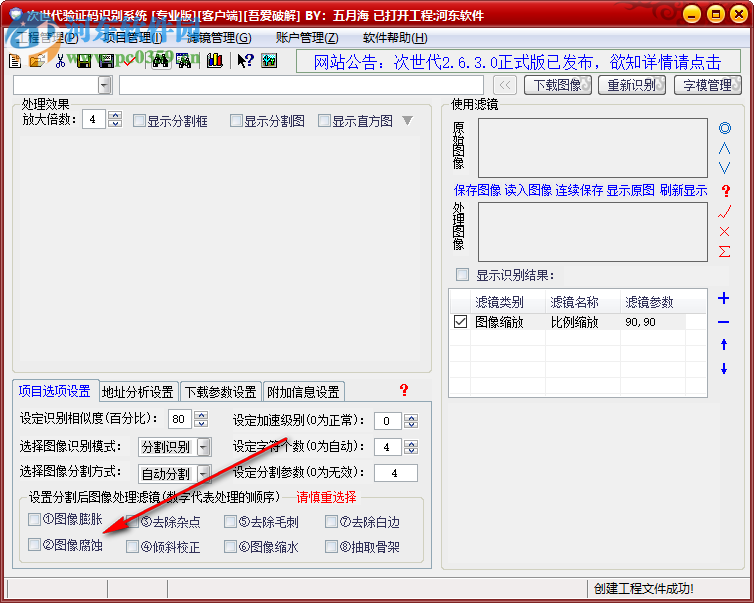Click the colored bar chart icon
The image size is (754, 603).
(214, 61)
